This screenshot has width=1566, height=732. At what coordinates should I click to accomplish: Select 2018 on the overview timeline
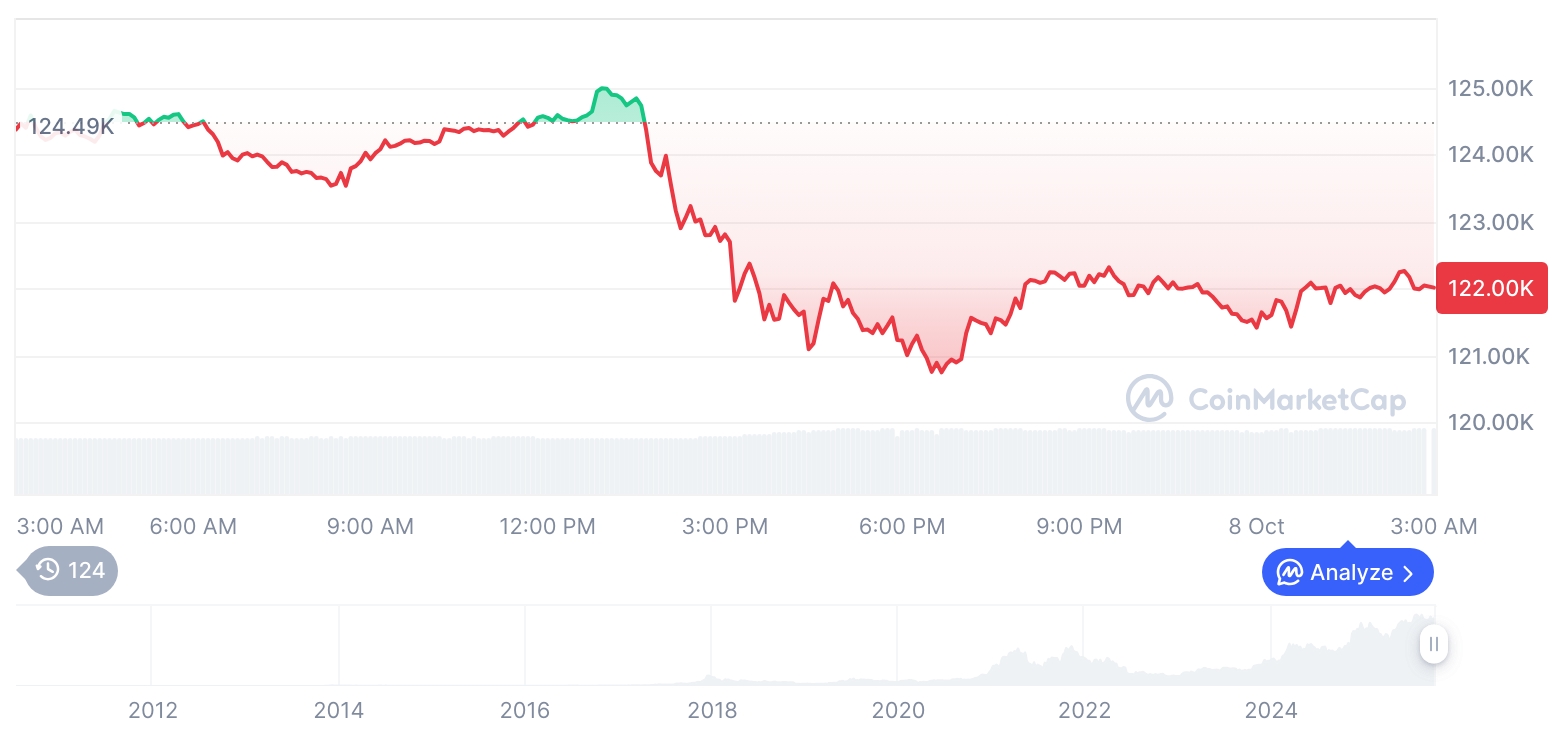click(712, 711)
